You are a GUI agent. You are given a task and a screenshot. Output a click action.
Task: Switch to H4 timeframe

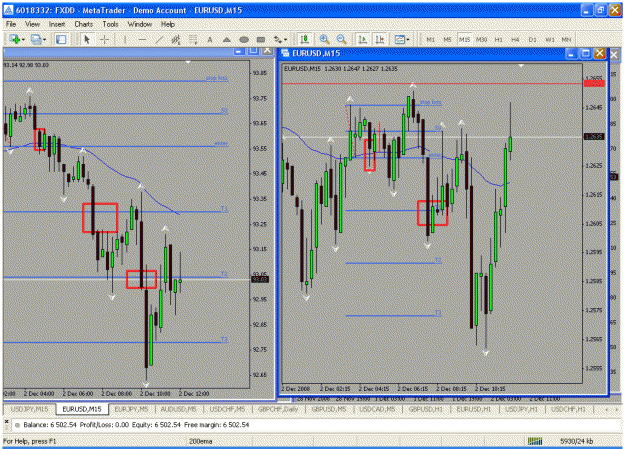click(x=515, y=39)
